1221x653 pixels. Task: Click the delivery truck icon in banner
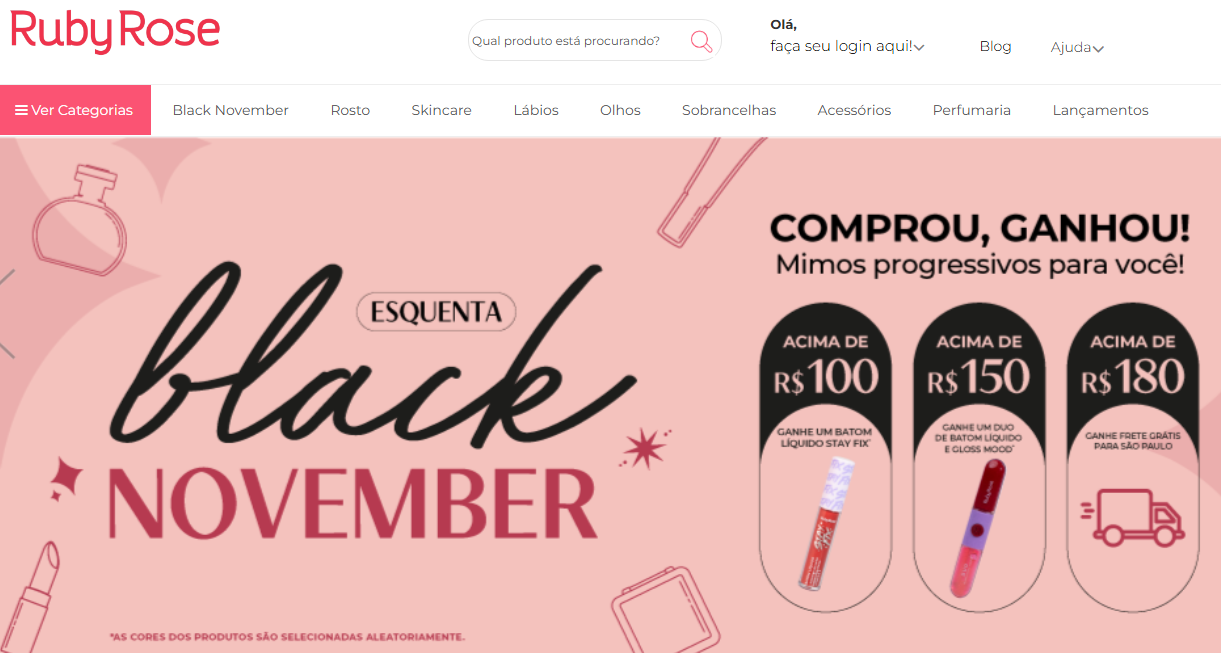point(1131,517)
